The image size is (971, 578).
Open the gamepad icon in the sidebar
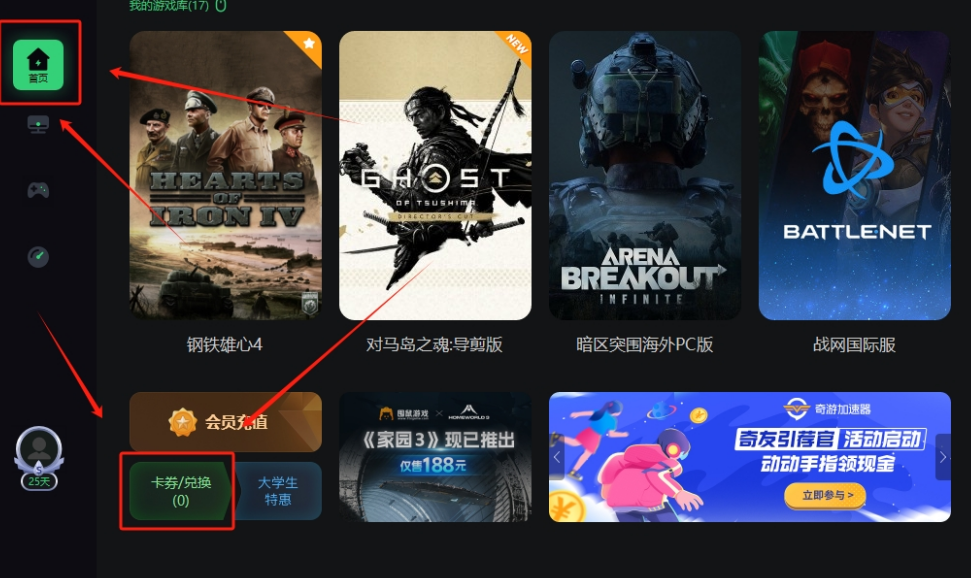[x=38, y=190]
